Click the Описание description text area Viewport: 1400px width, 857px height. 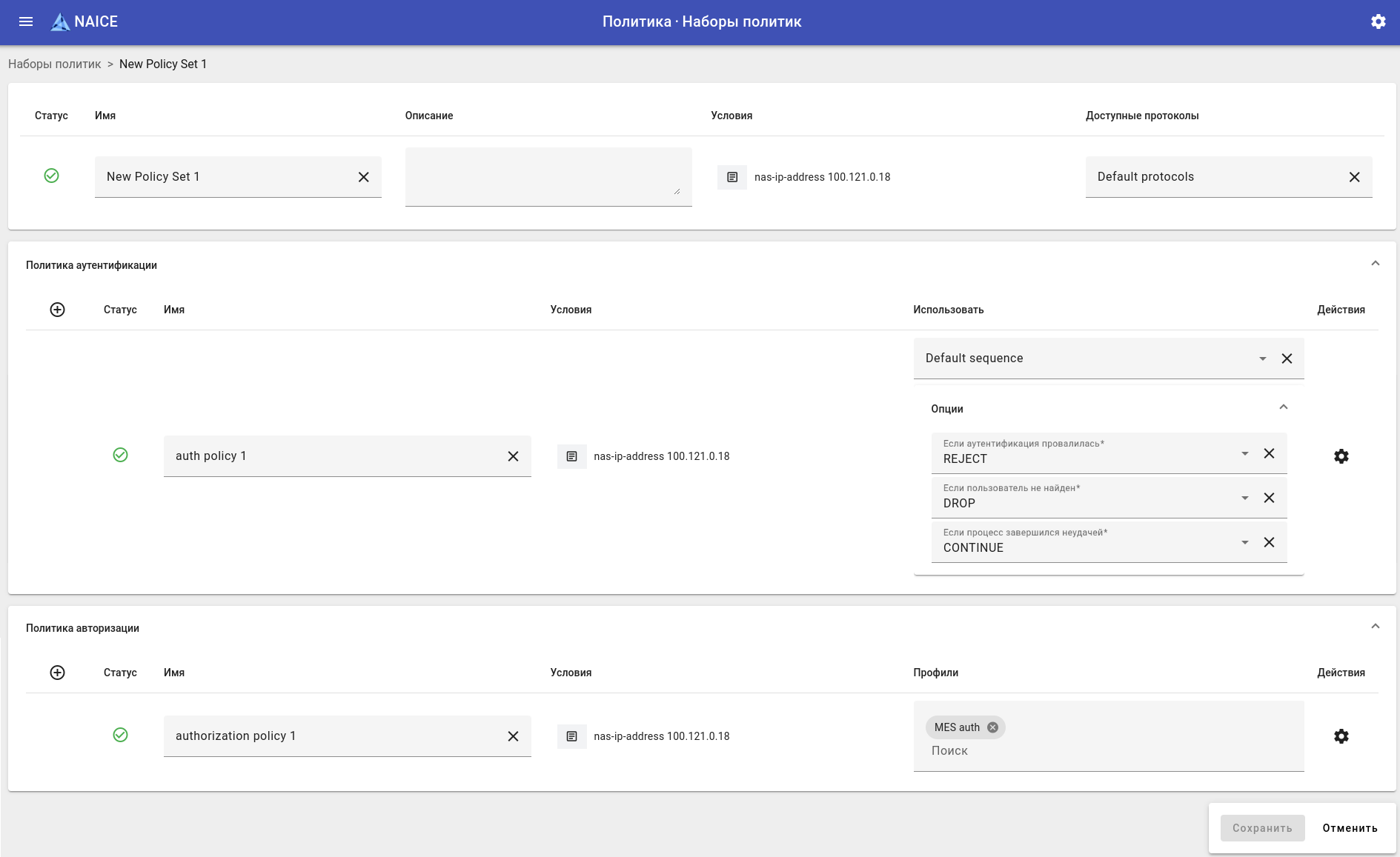pyautogui.click(x=548, y=176)
